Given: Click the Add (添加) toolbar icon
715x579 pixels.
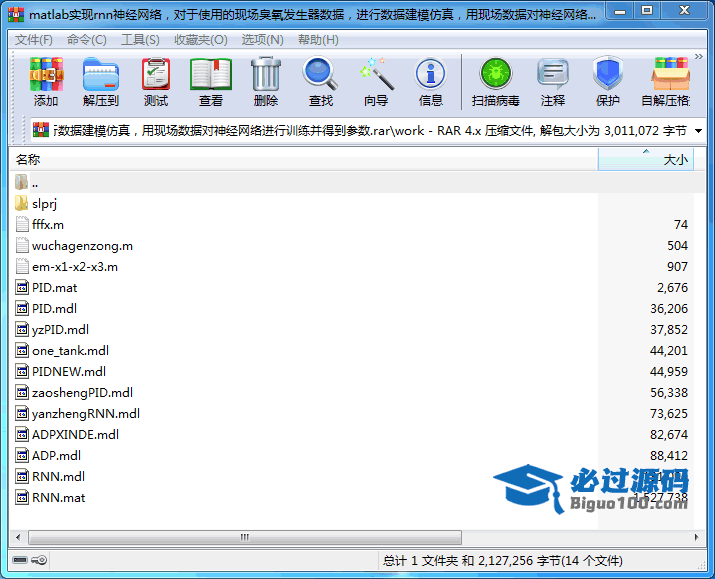Looking at the screenshot, I should (46, 82).
